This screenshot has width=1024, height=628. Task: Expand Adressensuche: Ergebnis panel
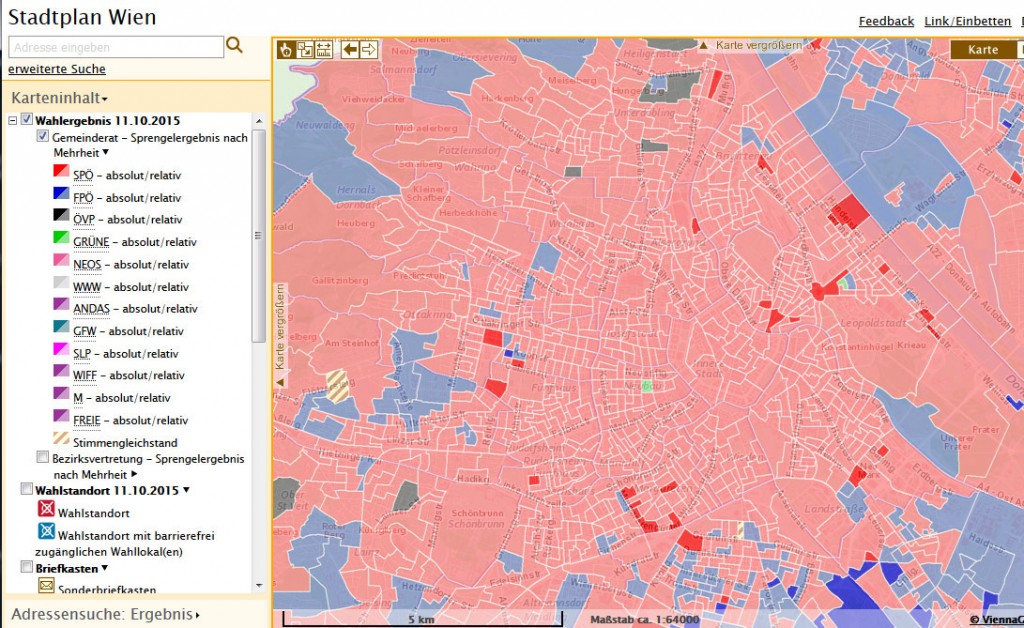[x=105, y=614]
